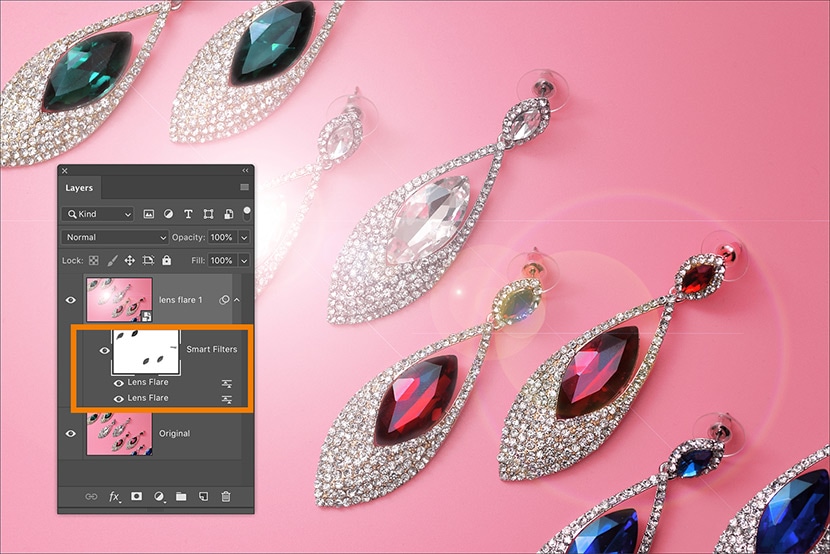Hide the lens flare 1 layer
This screenshot has width=830, height=554.
[70, 299]
